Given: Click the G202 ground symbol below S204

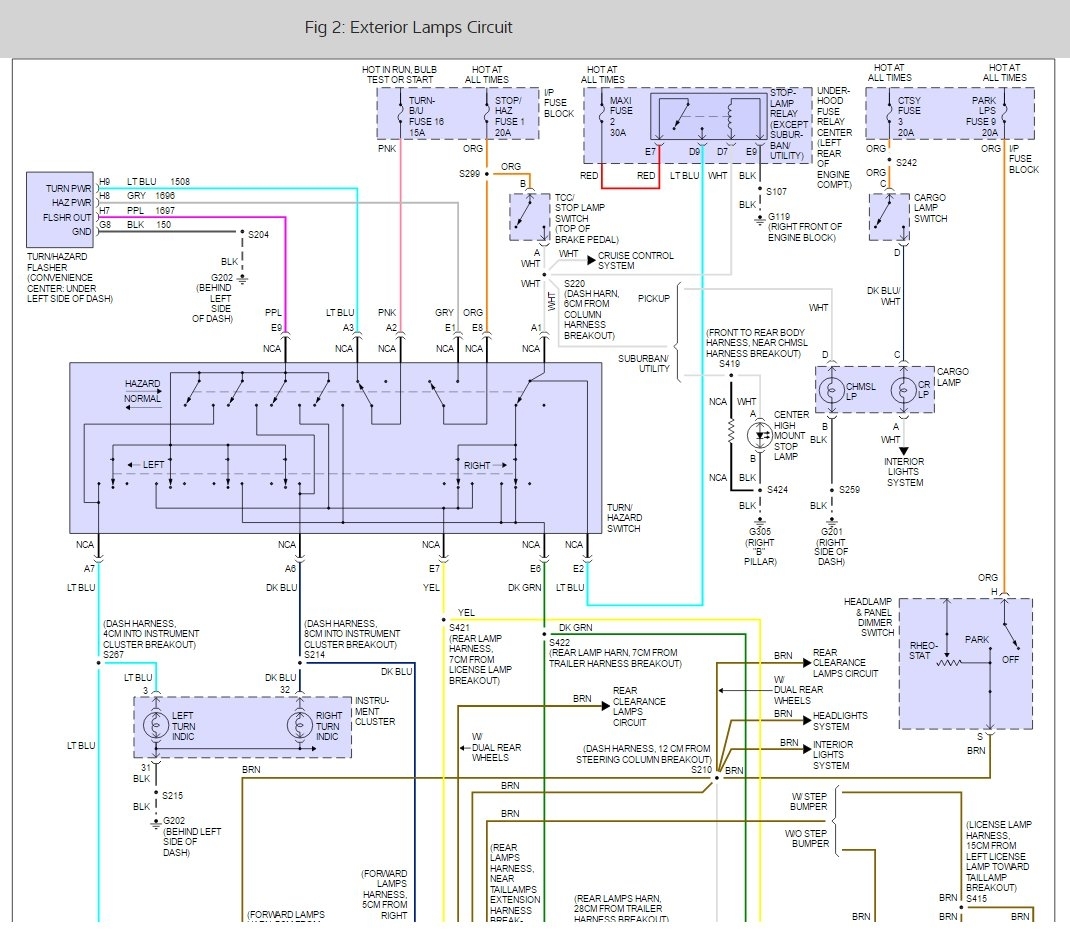Looking at the screenshot, I should (x=242, y=279).
